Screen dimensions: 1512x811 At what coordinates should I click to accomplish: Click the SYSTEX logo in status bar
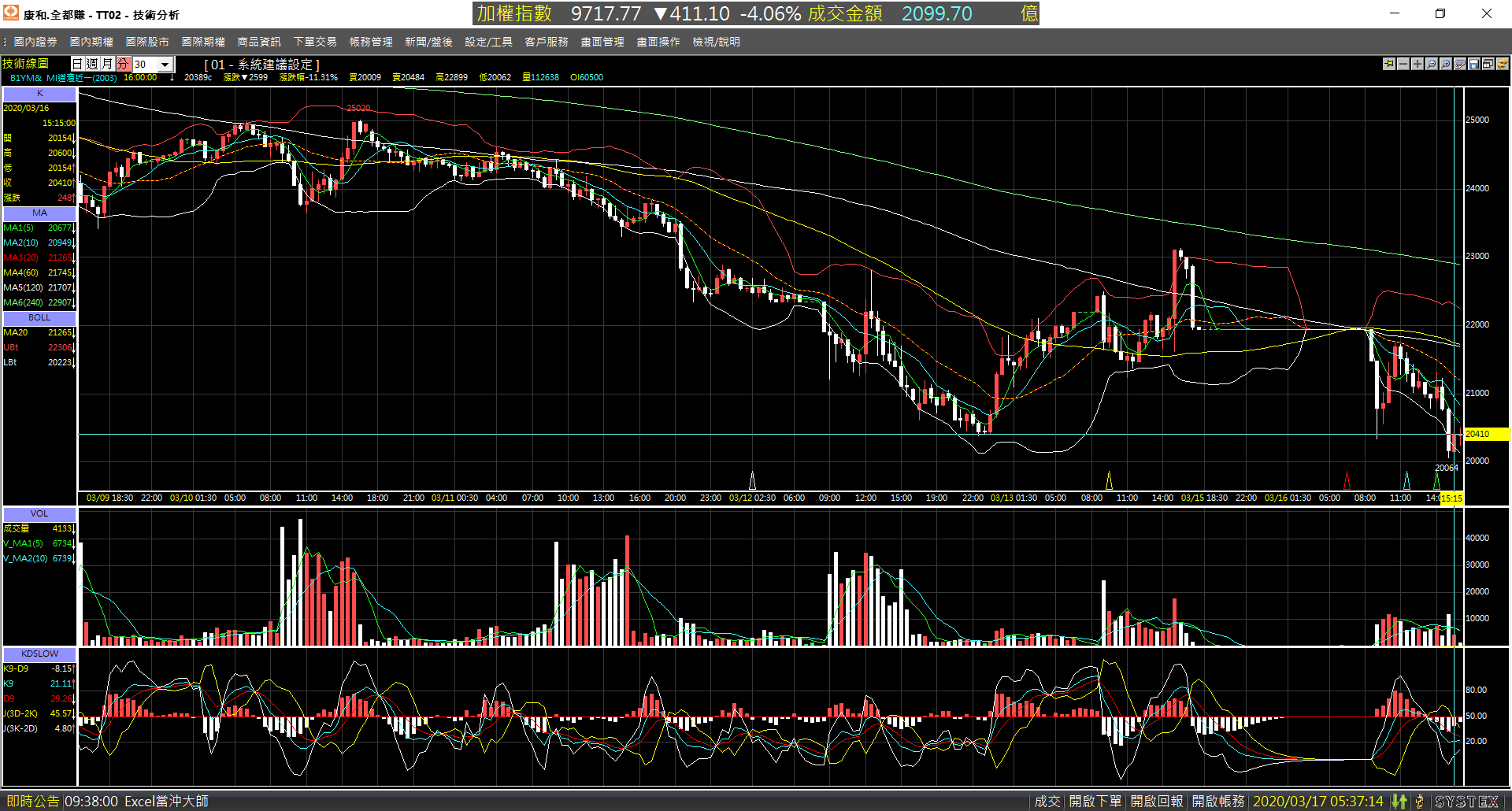pyautogui.click(x=1466, y=802)
